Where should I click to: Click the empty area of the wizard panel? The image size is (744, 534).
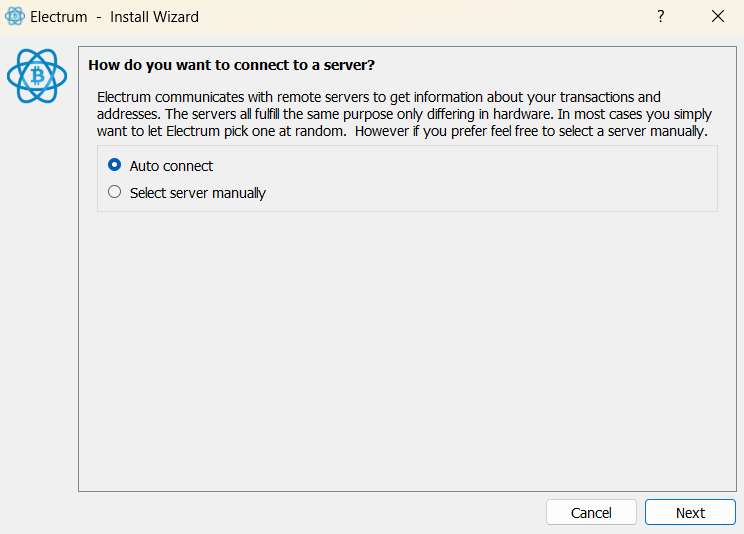pyautogui.click(x=407, y=351)
